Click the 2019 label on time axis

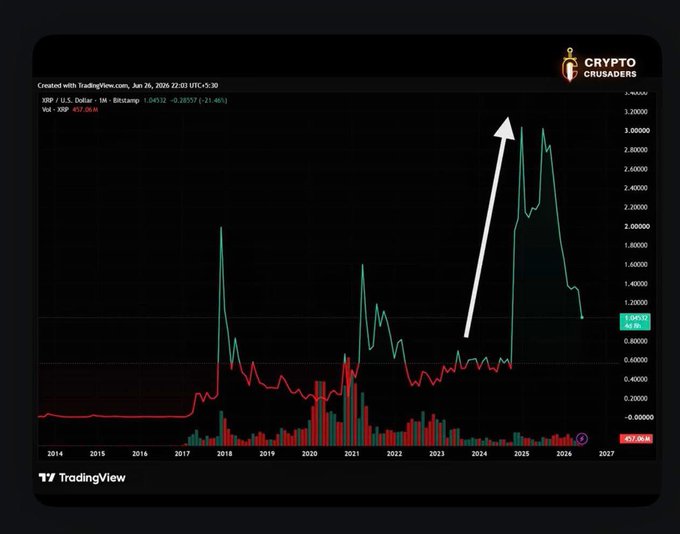tap(267, 454)
